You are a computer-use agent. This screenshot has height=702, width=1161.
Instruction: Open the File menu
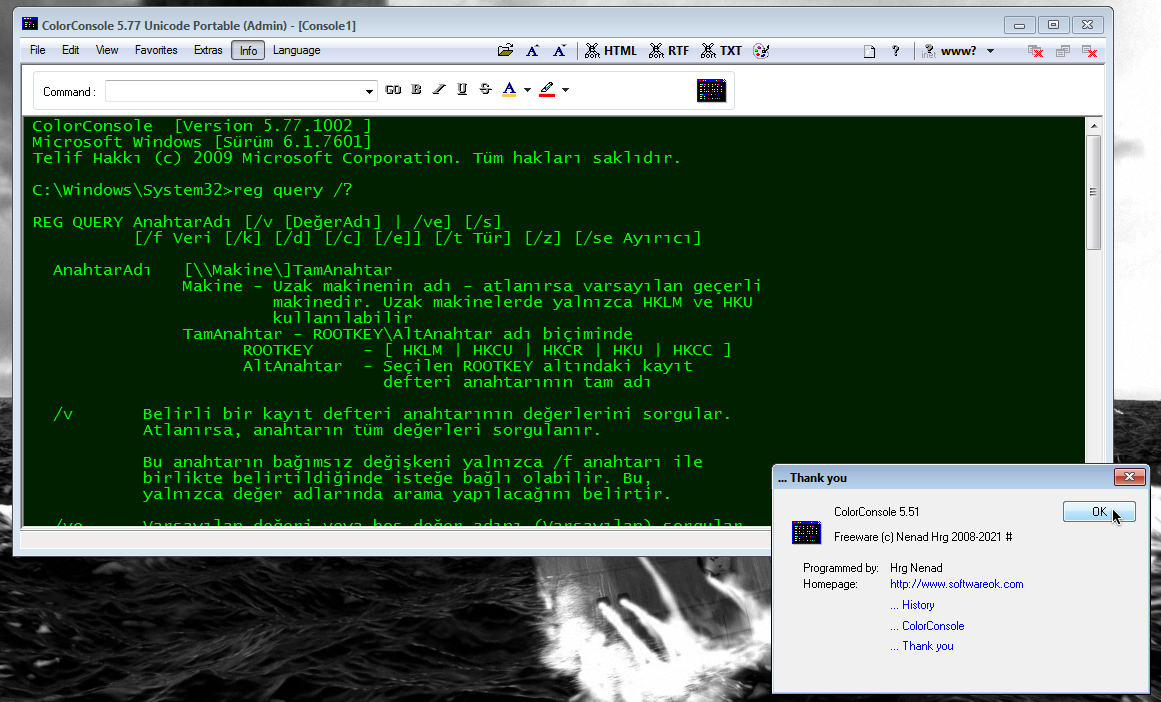[x=38, y=50]
